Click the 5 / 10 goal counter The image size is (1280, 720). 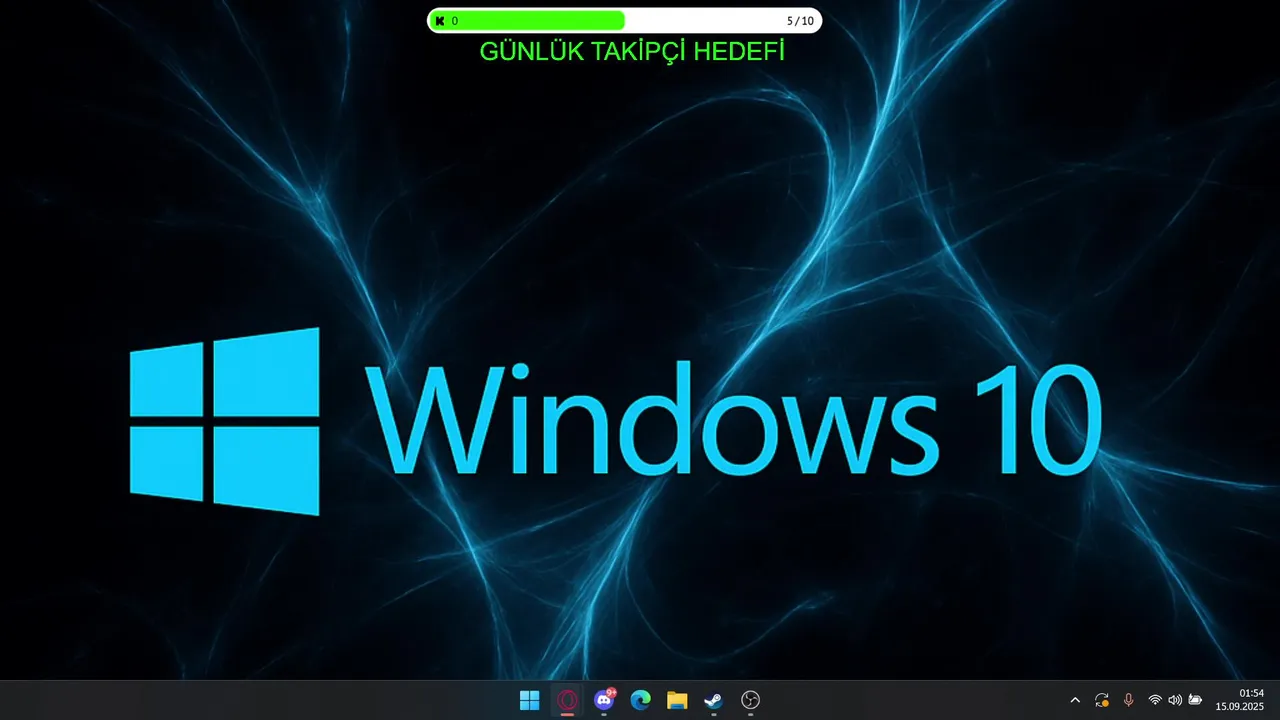(x=800, y=20)
